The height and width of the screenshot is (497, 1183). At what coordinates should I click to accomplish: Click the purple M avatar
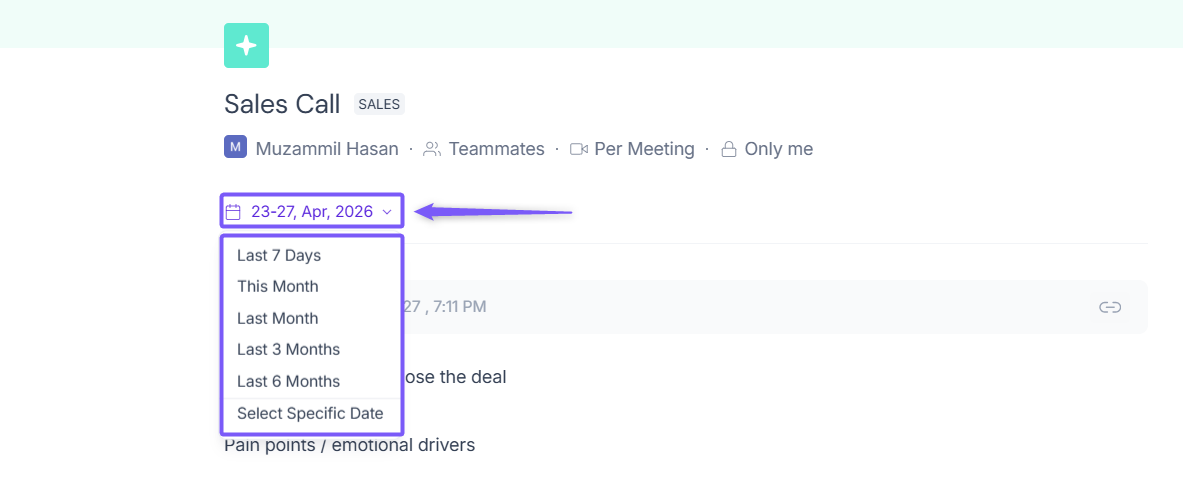coord(235,147)
